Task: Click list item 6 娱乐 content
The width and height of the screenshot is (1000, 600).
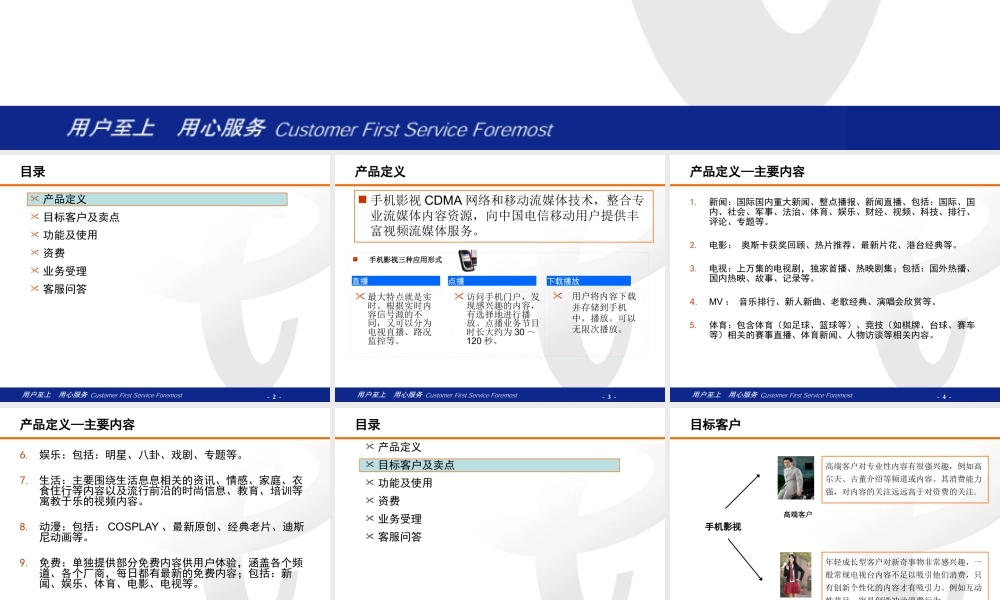Action: [140, 455]
